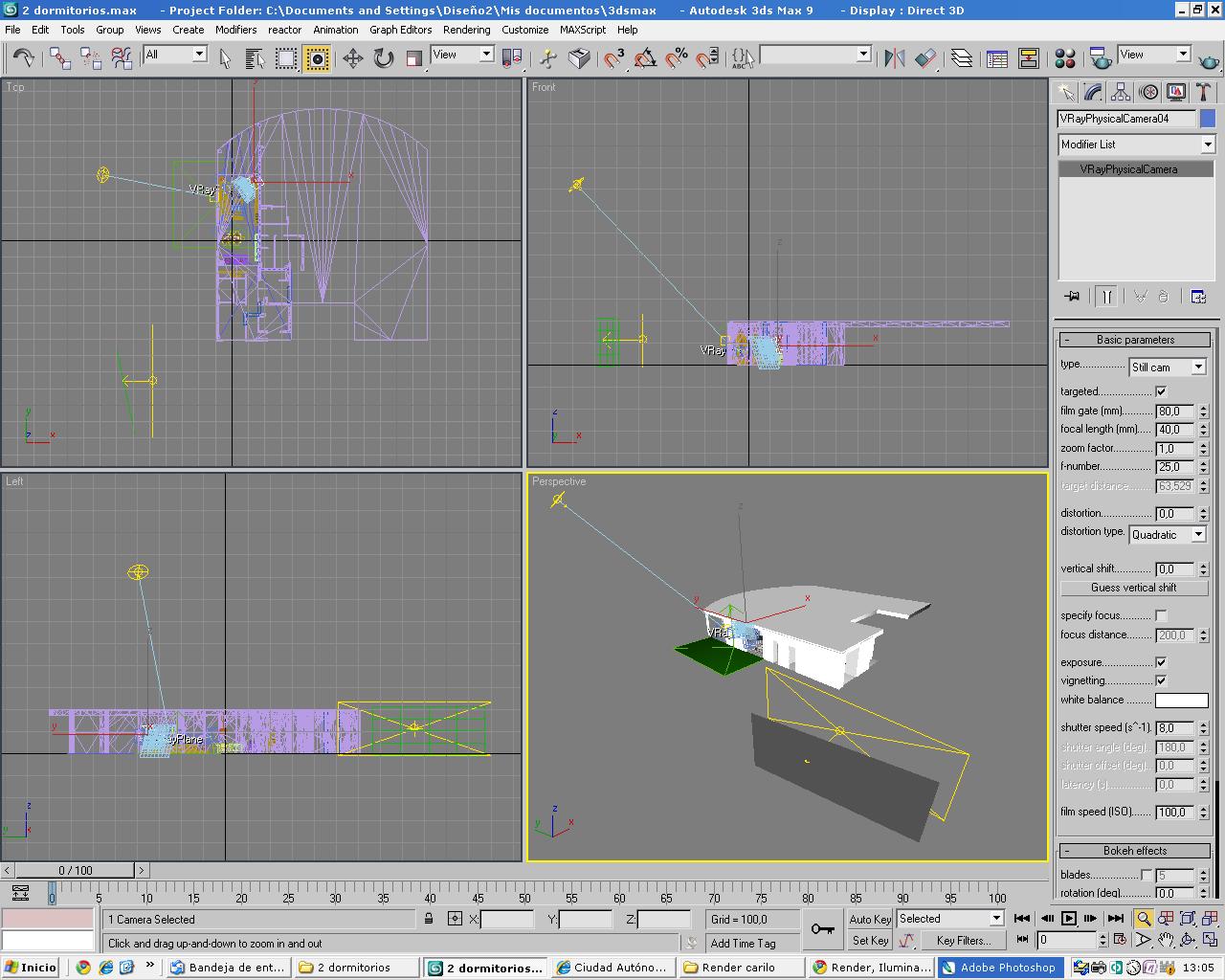Click the Set Key button

pyautogui.click(x=870, y=941)
